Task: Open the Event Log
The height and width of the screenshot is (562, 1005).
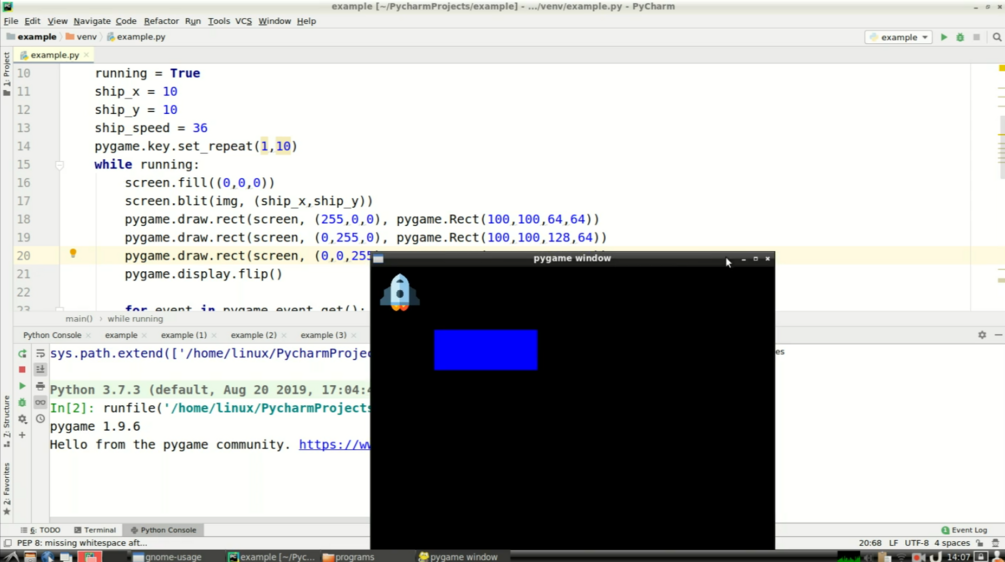Action: pos(964,530)
